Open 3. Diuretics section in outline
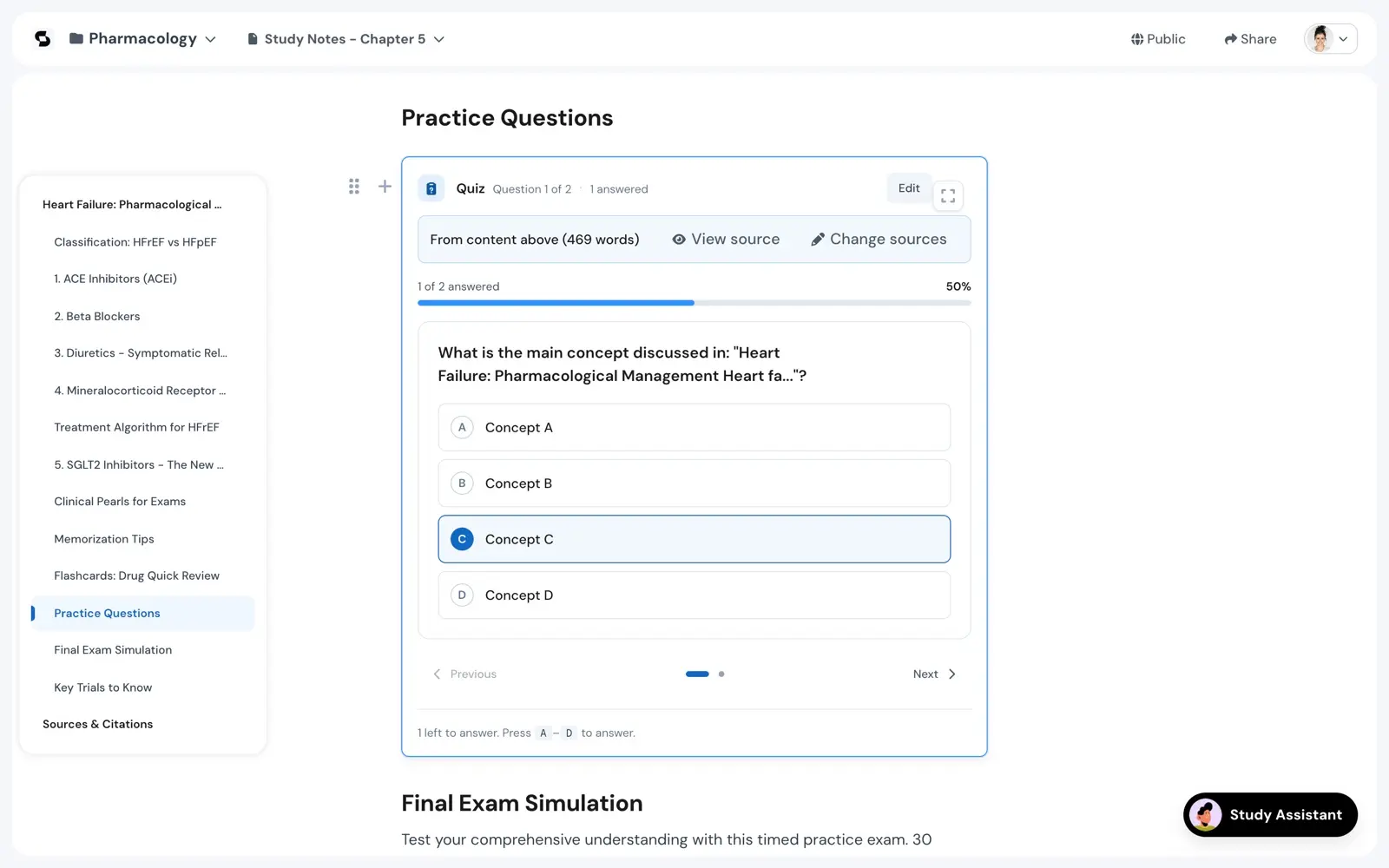This screenshot has height=868, width=1389. 141,353
